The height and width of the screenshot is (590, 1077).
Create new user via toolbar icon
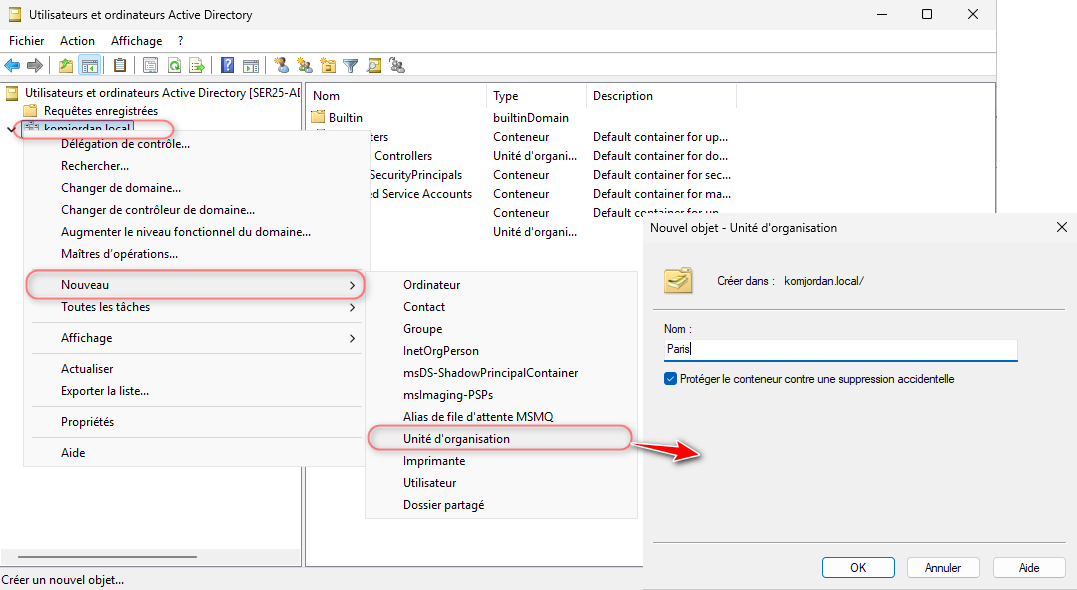tap(281, 65)
